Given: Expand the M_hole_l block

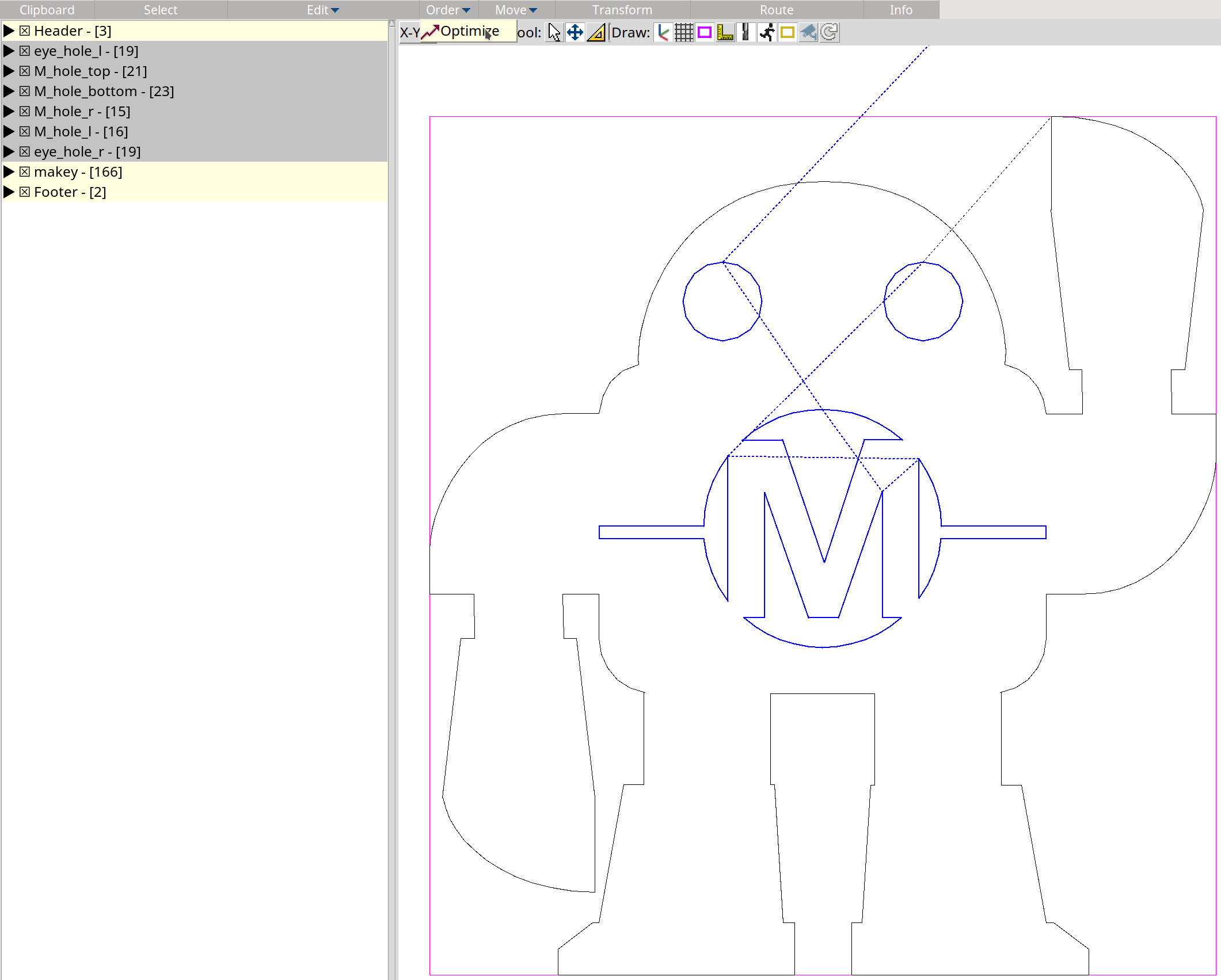Looking at the screenshot, I should coord(9,132).
